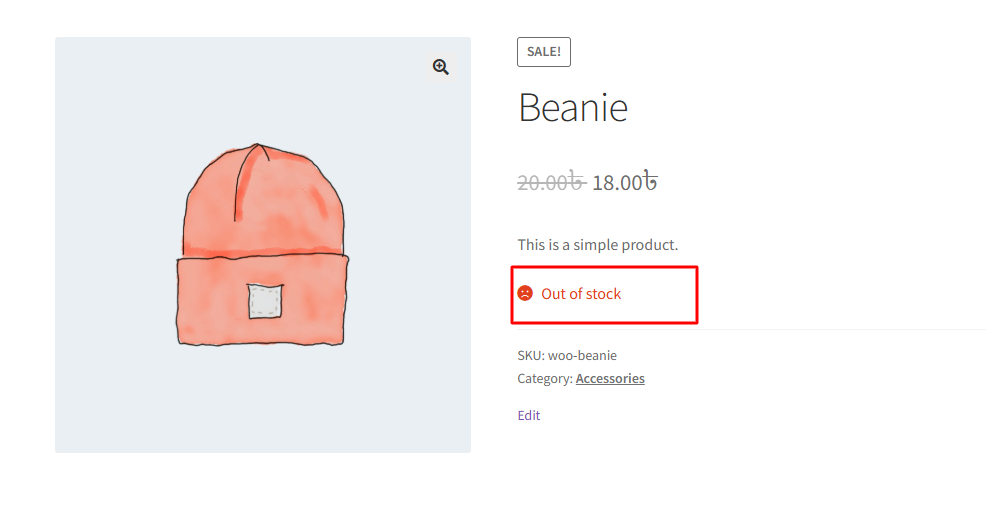Open the Accessories category link

tap(610, 378)
